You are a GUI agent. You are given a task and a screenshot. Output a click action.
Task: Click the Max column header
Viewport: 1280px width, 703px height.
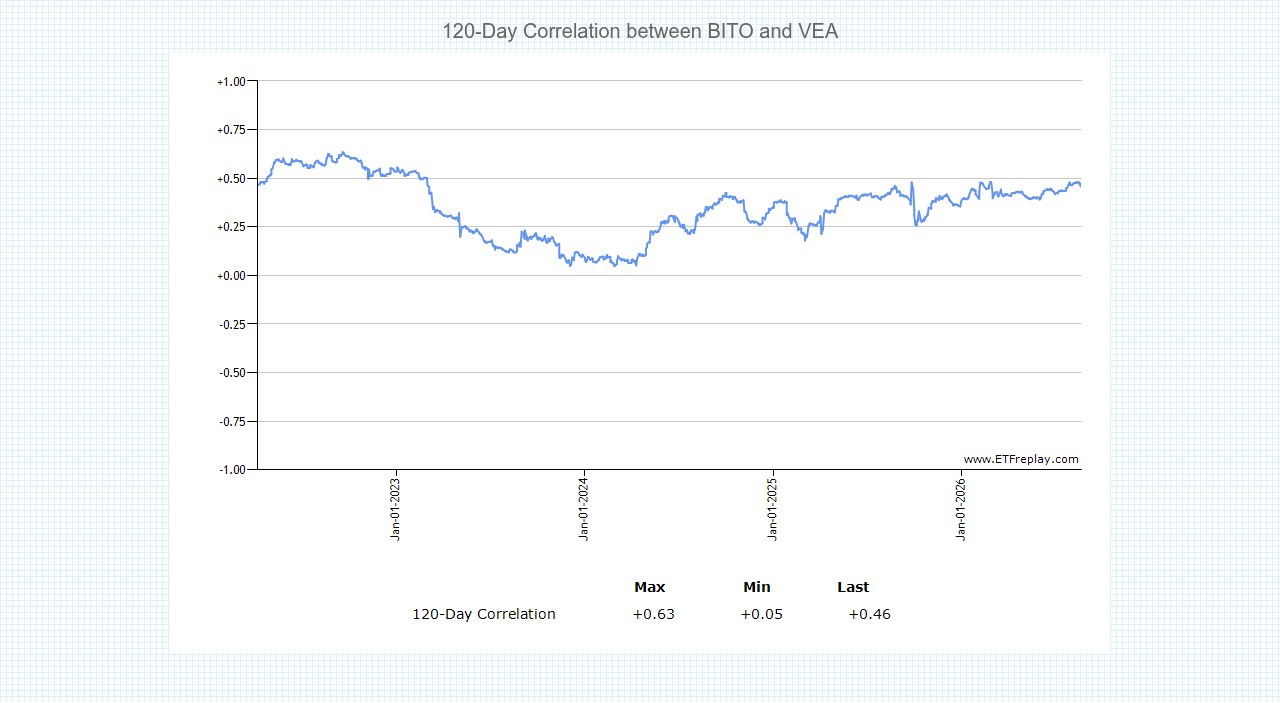(650, 587)
